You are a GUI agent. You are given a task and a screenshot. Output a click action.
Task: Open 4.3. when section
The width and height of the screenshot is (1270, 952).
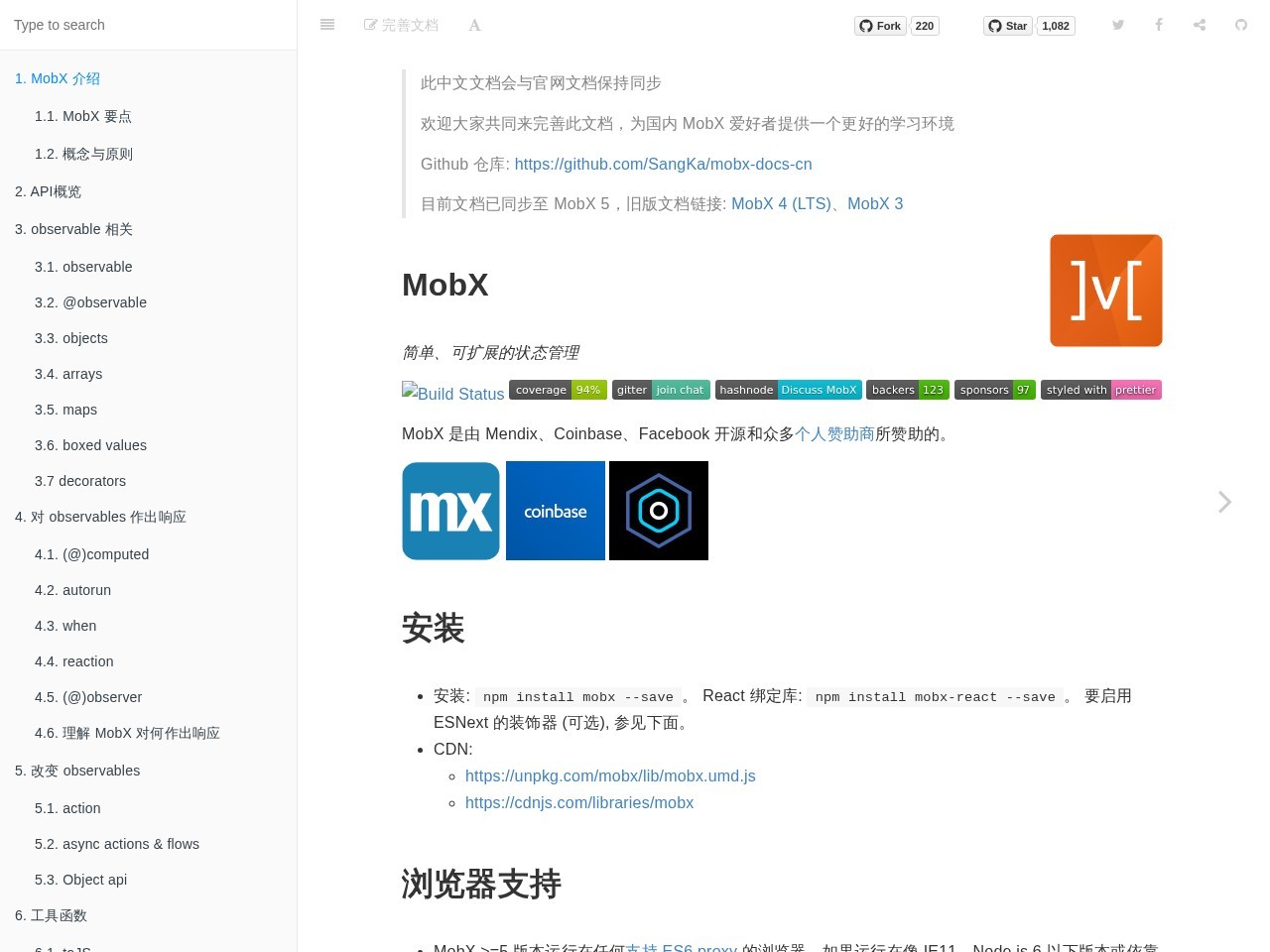click(149, 626)
